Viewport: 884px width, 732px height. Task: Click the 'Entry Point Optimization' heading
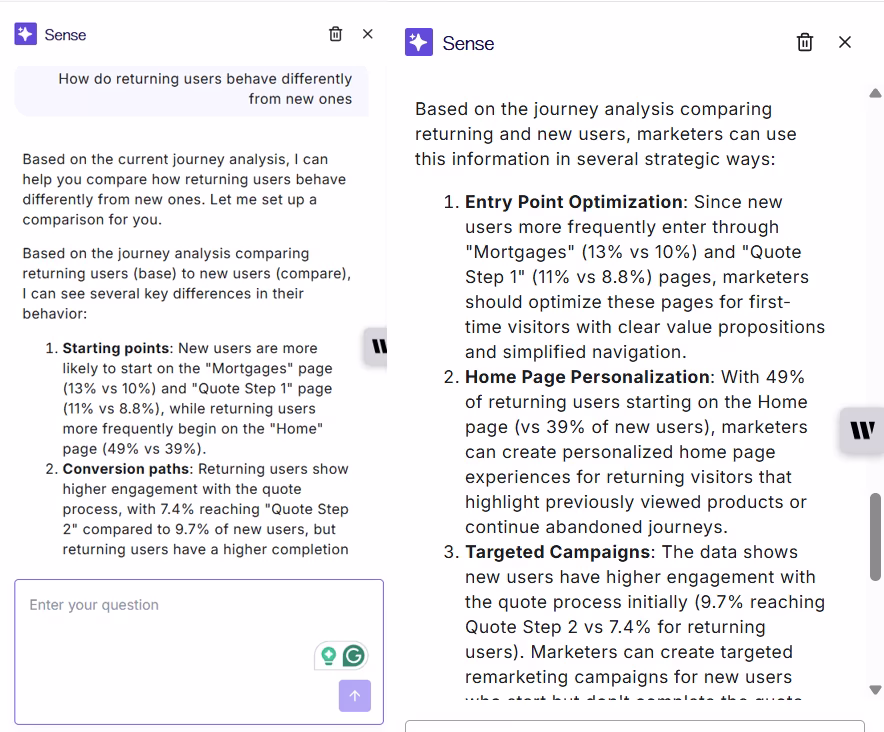pyautogui.click(x=574, y=202)
